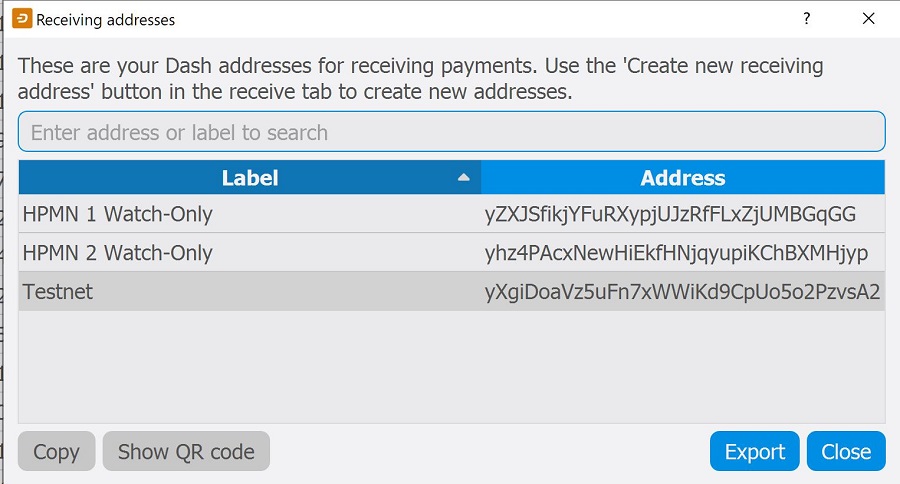The width and height of the screenshot is (900, 484).
Task: Open Show QR code for selected address
Action: pos(186,451)
